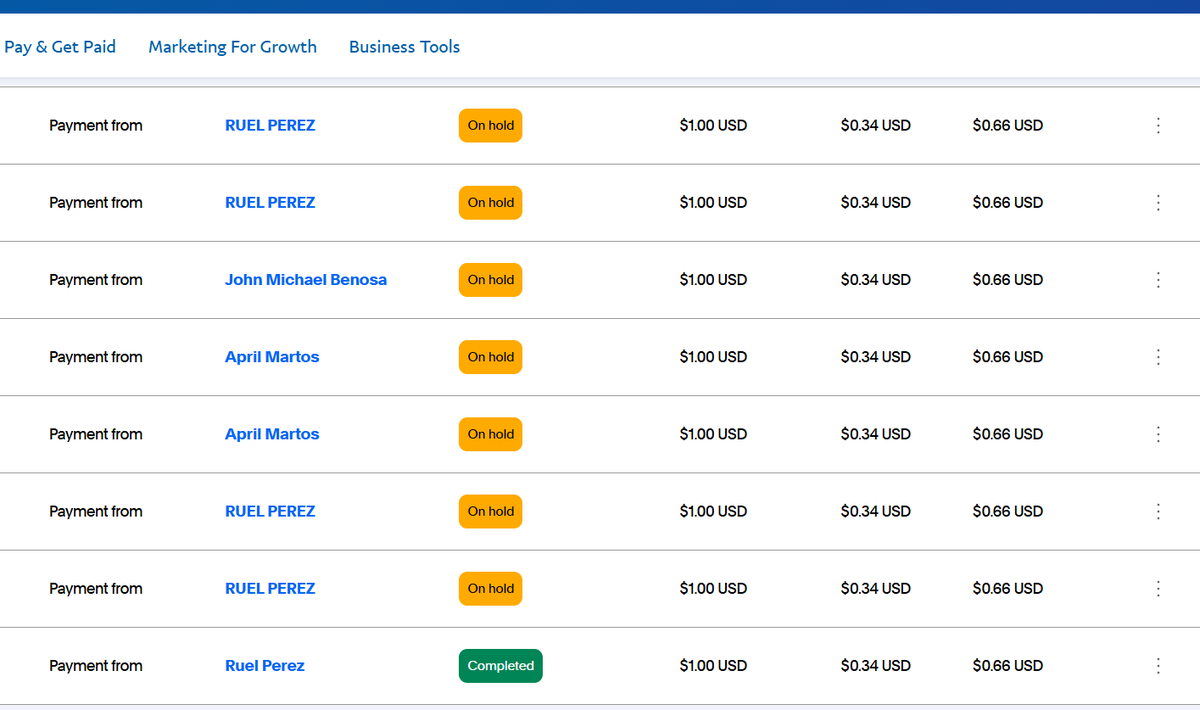Select $1.00 USD in upper April Martos row
Screen dimensions: 1200x710
(713, 357)
